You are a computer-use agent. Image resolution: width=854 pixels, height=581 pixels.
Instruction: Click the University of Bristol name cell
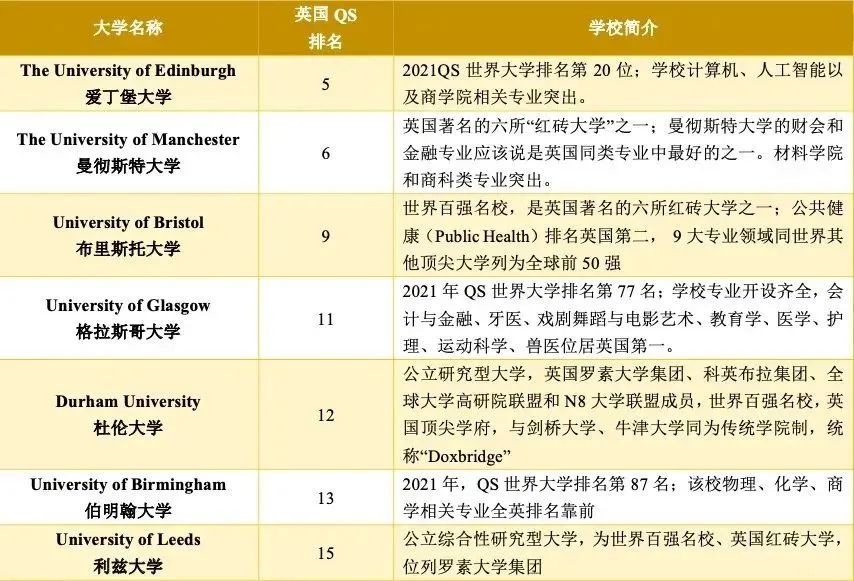pyautogui.click(x=128, y=235)
